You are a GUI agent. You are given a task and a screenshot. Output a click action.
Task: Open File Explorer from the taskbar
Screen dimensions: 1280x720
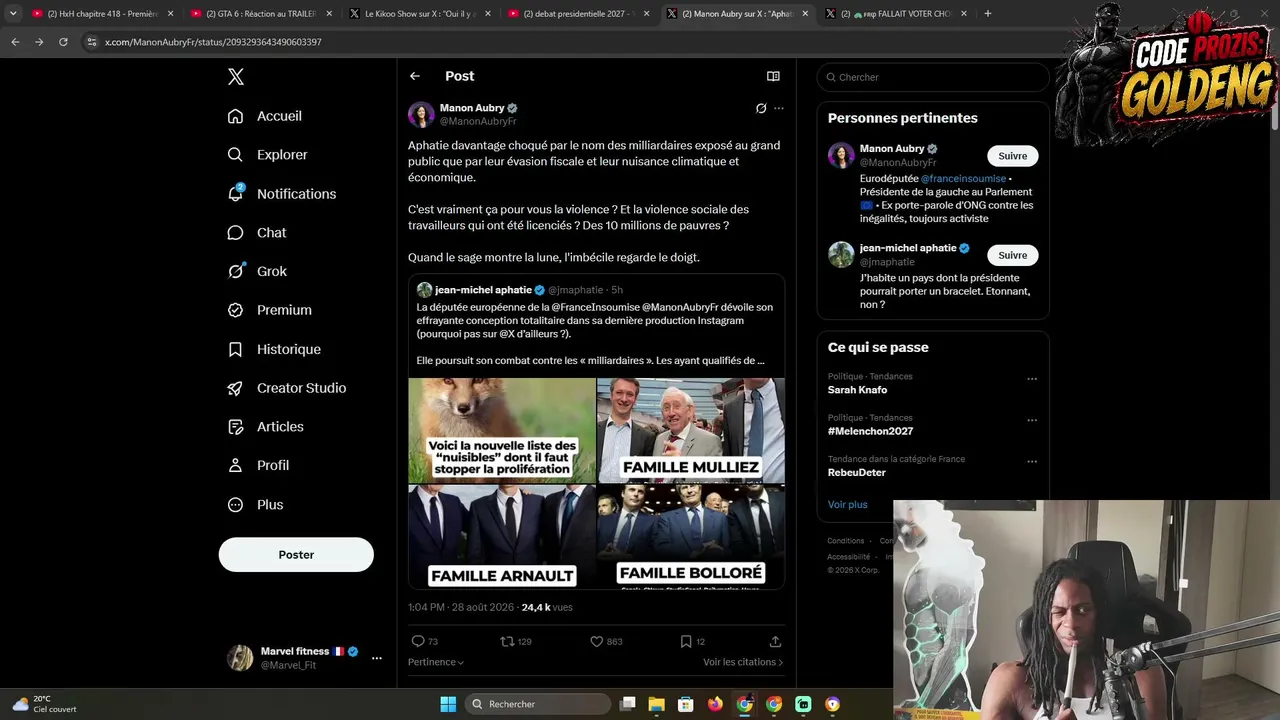pyautogui.click(x=657, y=704)
